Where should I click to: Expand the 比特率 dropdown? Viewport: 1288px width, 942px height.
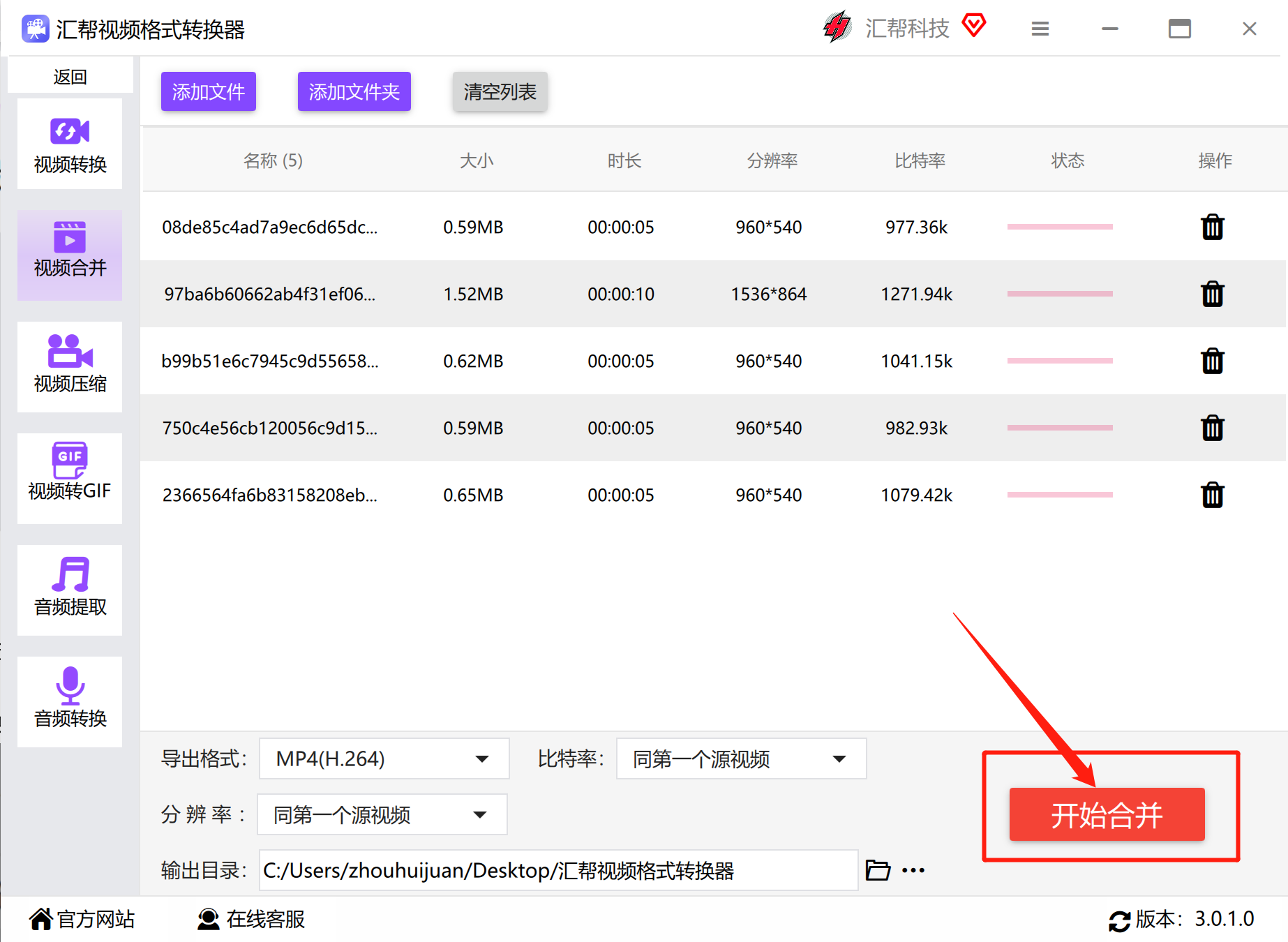[x=741, y=758]
